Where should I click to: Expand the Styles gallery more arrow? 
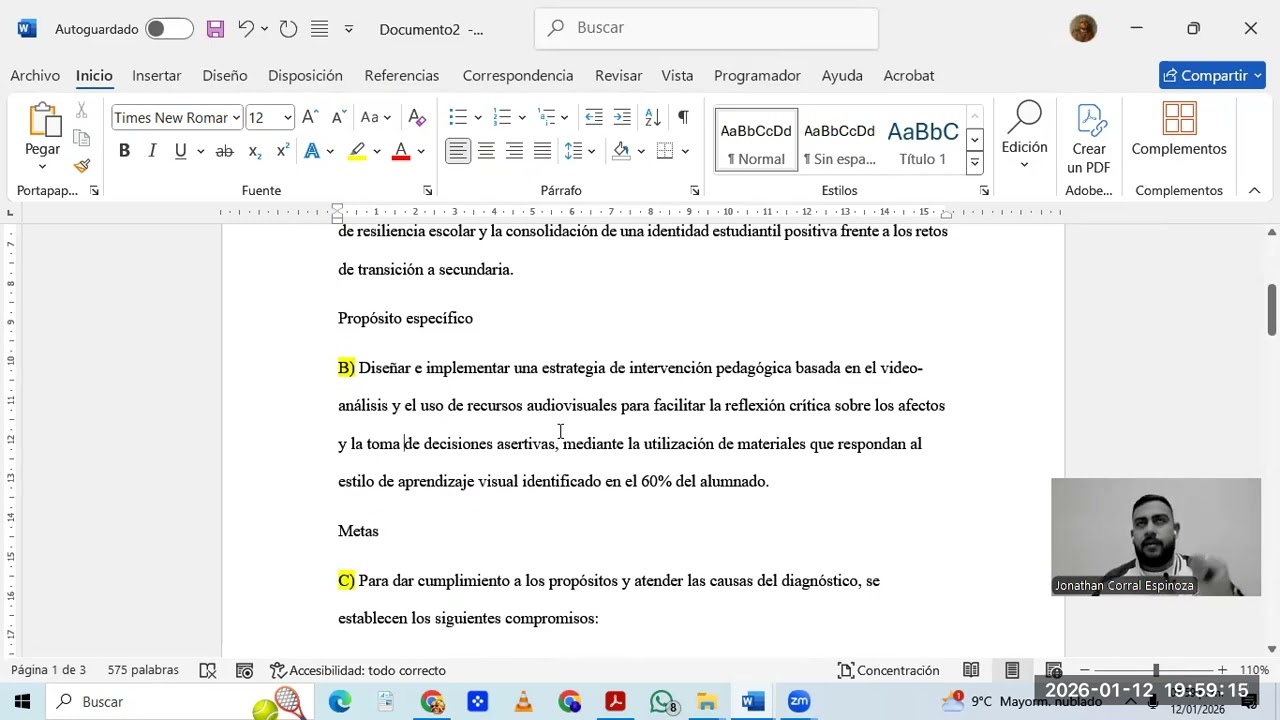[975, 163]
